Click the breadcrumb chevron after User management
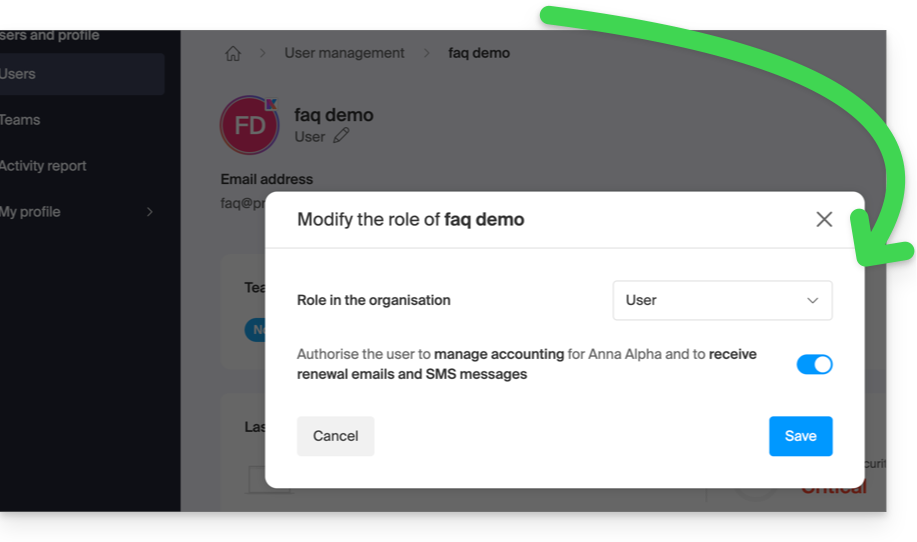Image resolution: width=917 pixels, height=542 pixels. pyautogui.click(x=426, y=53)
